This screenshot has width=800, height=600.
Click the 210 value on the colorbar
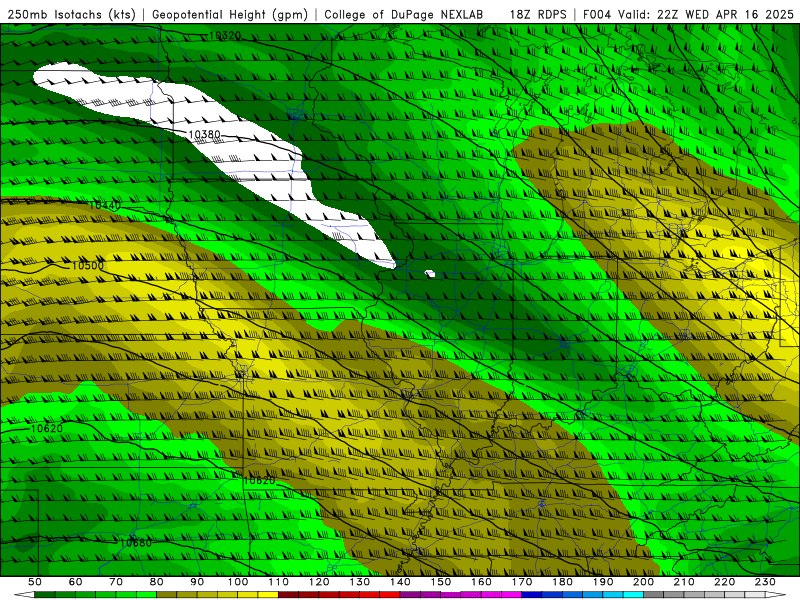[x=684, y=582]
